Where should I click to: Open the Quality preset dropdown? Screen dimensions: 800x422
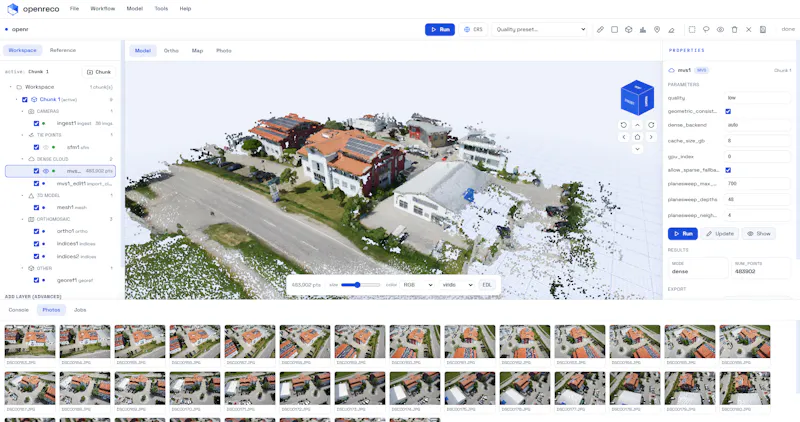click(540, 30)
